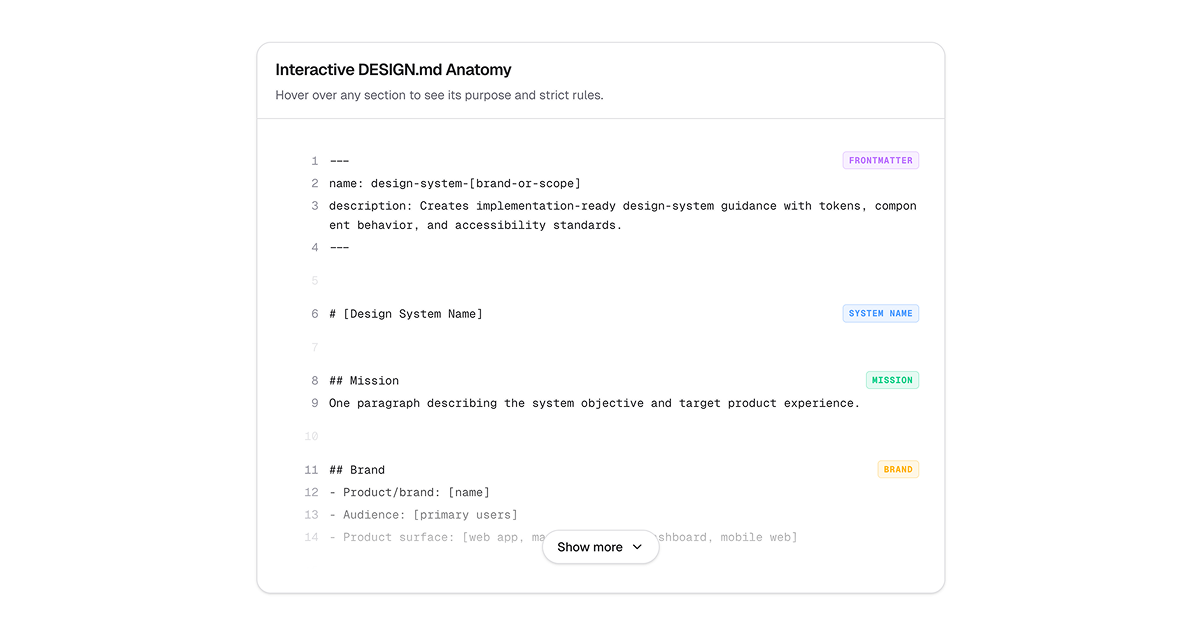Image resolution: width=1200 pixels, height=630 pixels.
Task: Click the 'name: design-system-[brand-or-scope]' line
Action: tap(454, 183)
